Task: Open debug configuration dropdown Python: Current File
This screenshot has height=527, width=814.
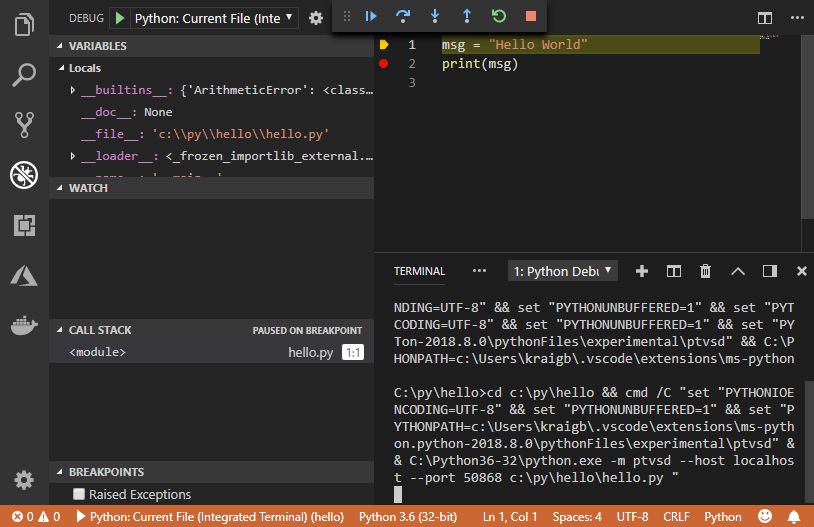Action: click(214, 18)
